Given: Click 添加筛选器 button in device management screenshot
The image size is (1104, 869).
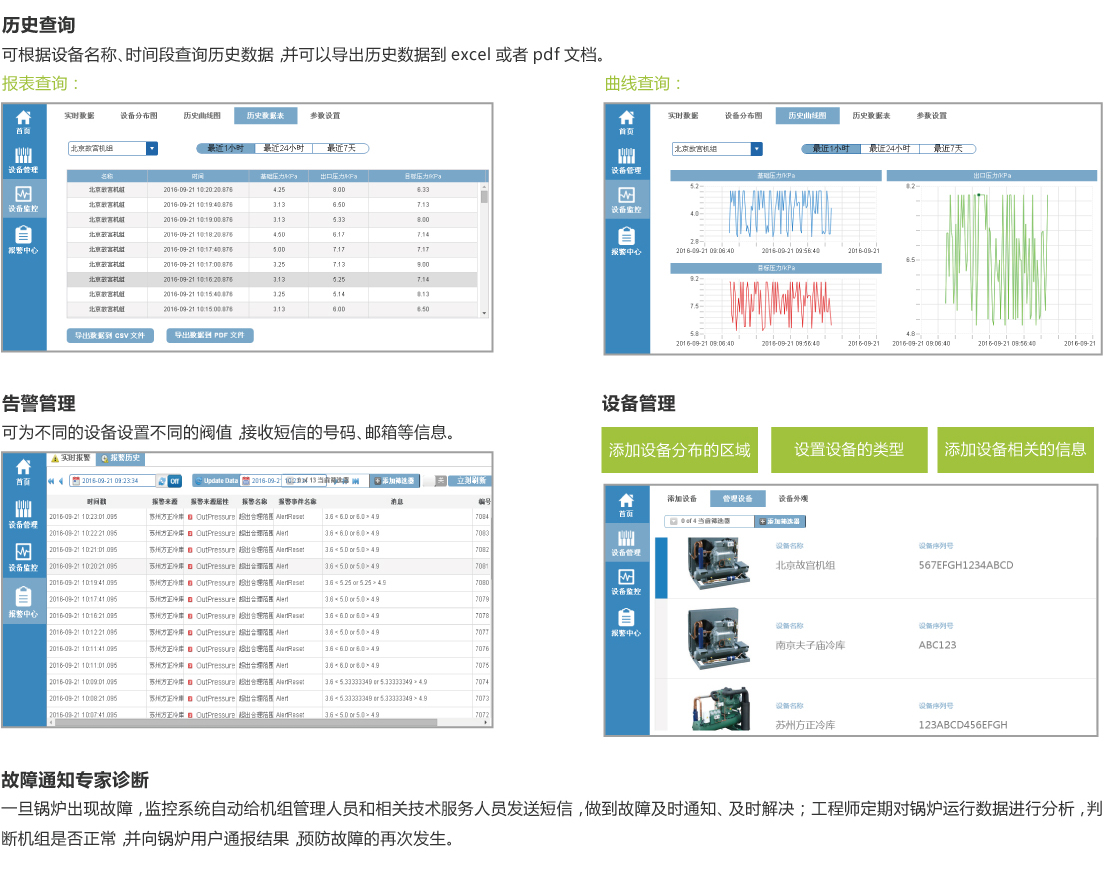Looking at the screenshot, I should click(x=780, y=521).
